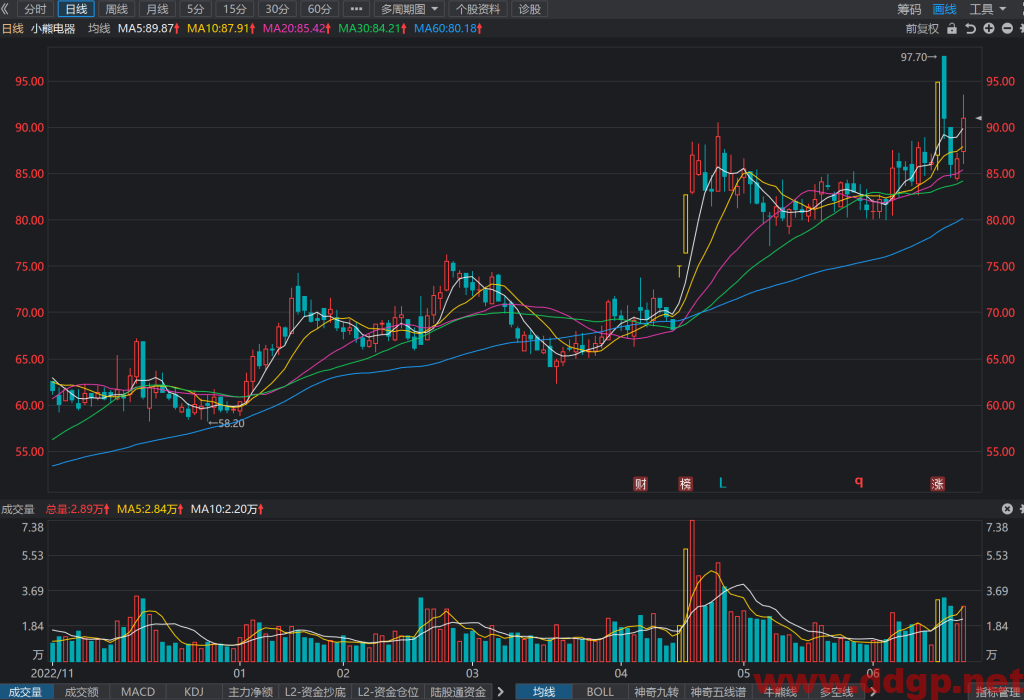Zoom in chart with plus icon
This screenshot has width=1024, height=700.
989,29
